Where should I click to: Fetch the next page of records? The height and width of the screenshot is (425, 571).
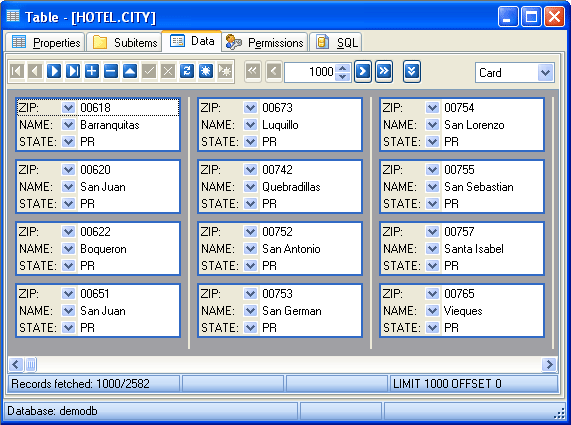tap(363, 71)
